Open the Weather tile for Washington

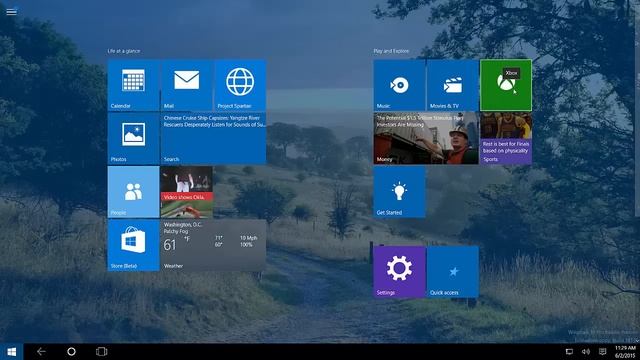point(213,245)
